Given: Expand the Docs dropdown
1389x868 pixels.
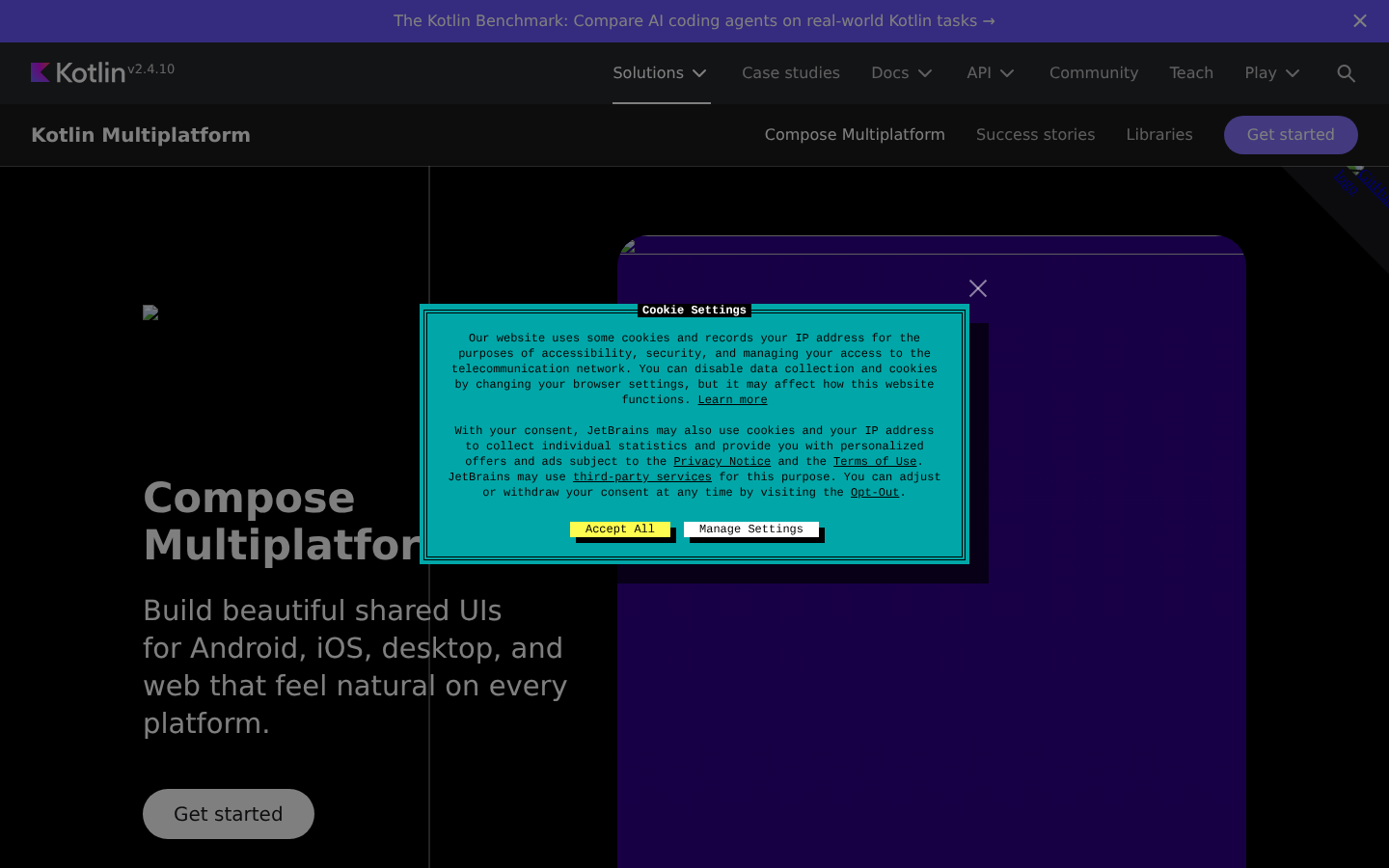Looking at the screenshot, I should point(902,73).
